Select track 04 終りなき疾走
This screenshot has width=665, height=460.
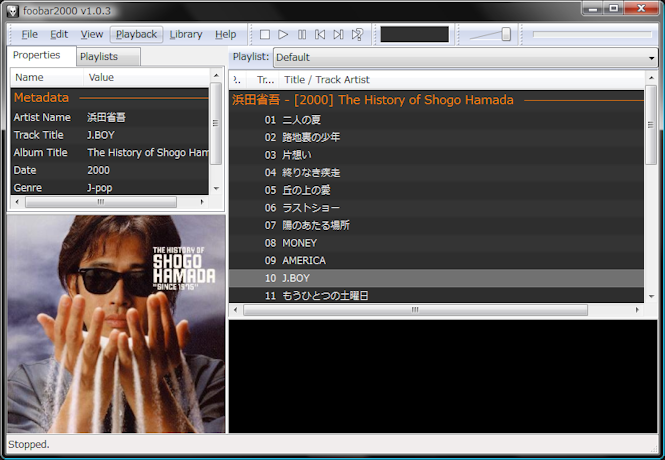pos(436,173)
